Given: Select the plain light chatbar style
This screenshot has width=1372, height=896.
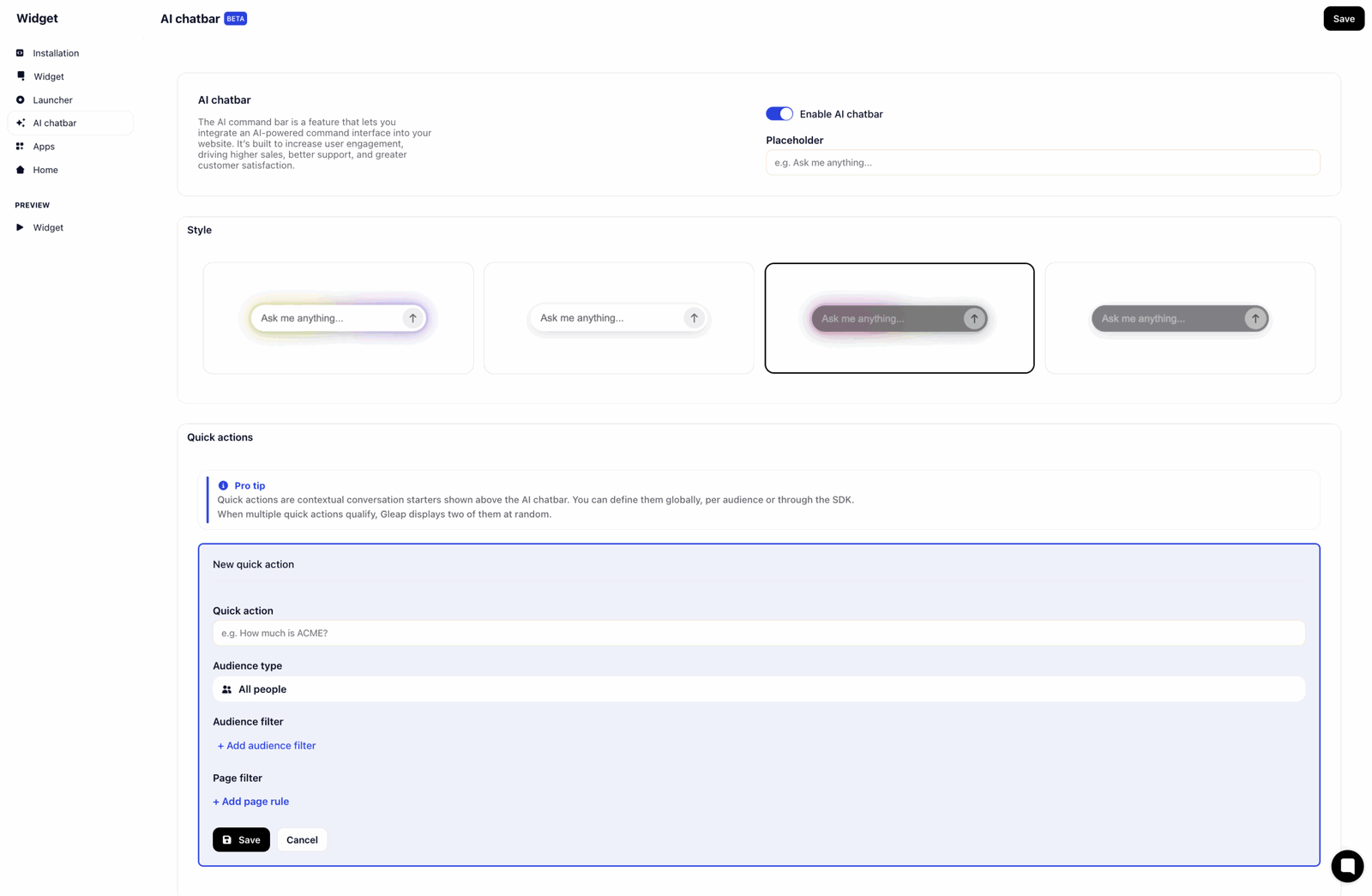Looking at the screenshot, I should [618, 318].
